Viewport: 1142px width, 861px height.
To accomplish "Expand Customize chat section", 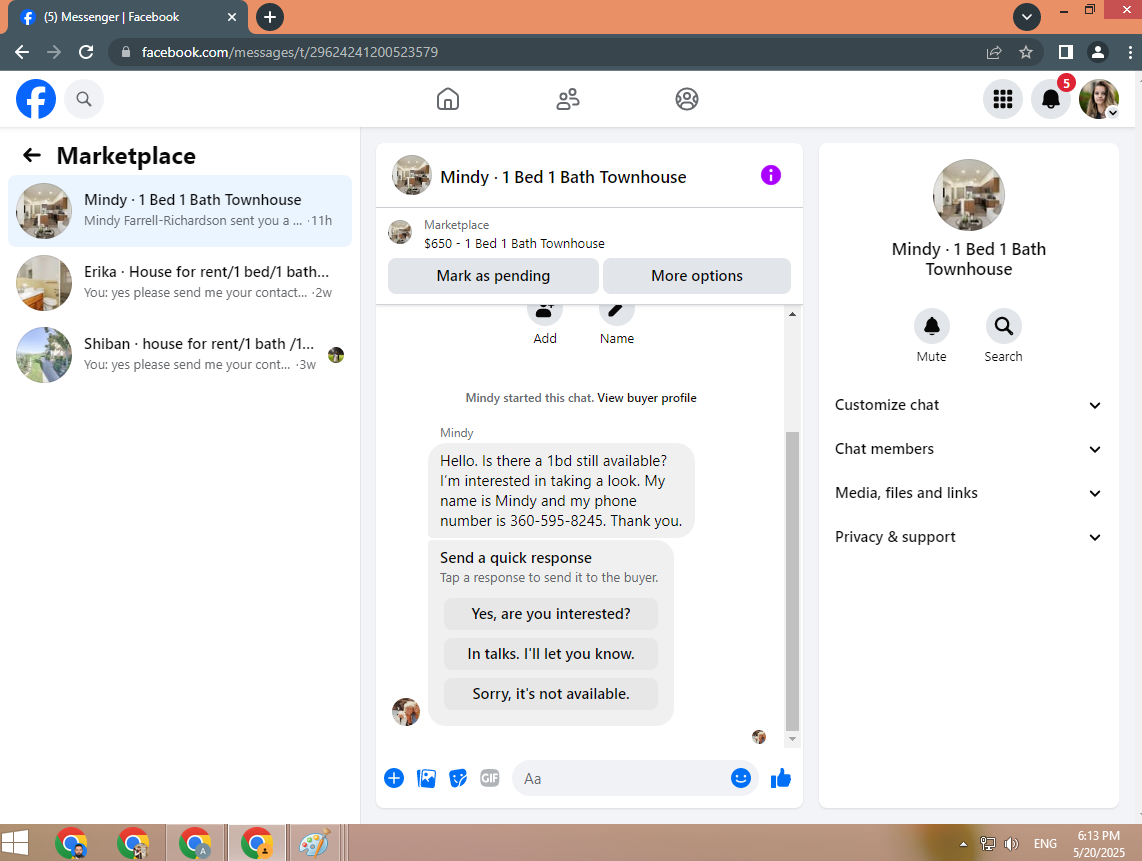I will [968, 405].
